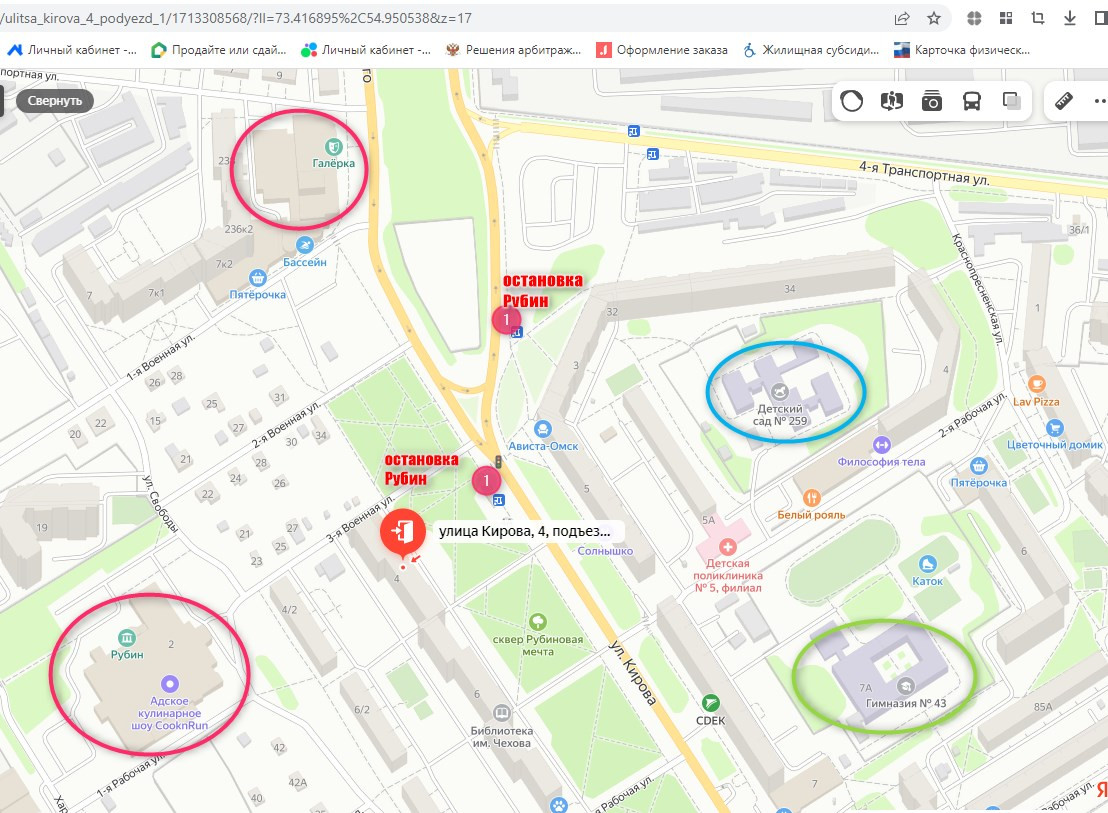
Task: Open the map photos layer
Action: 931,101
